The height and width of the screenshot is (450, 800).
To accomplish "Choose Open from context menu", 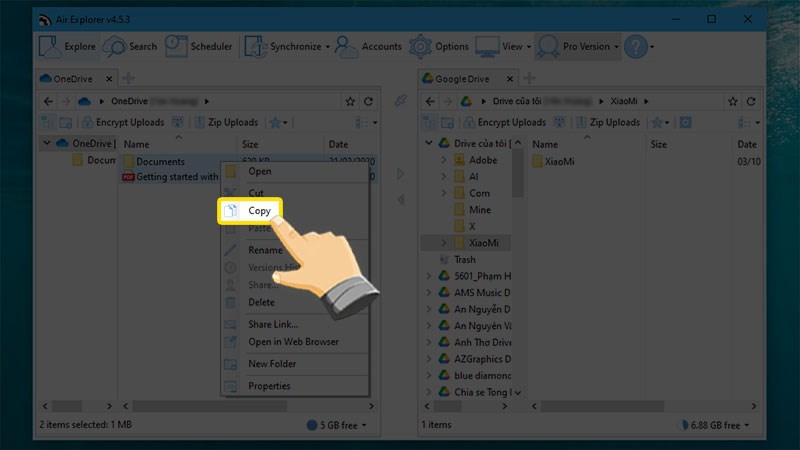I will click(x=295, y=171).
